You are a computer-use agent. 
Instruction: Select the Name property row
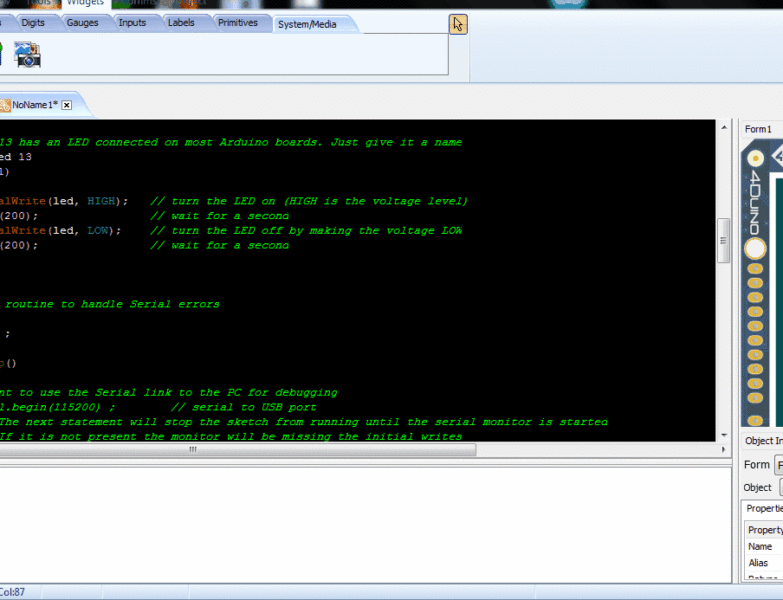[762, 547]
